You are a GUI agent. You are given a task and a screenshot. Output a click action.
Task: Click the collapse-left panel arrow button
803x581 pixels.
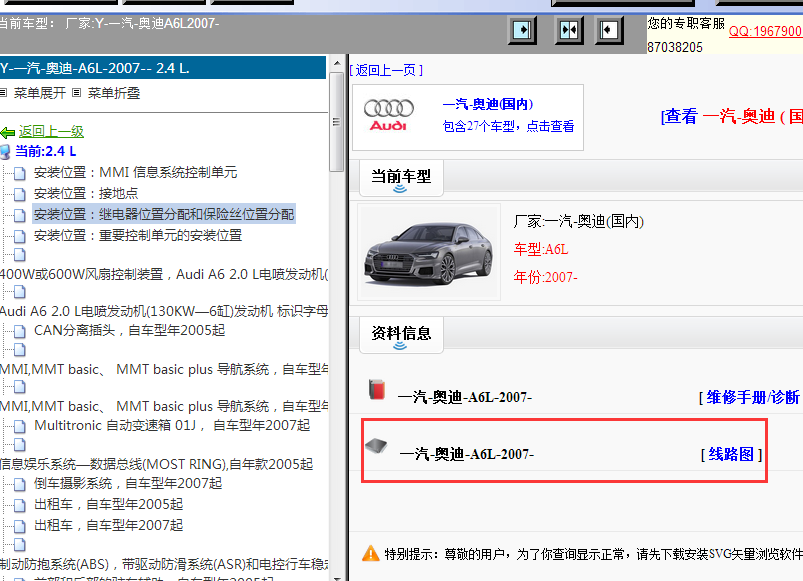click(608, 30)
